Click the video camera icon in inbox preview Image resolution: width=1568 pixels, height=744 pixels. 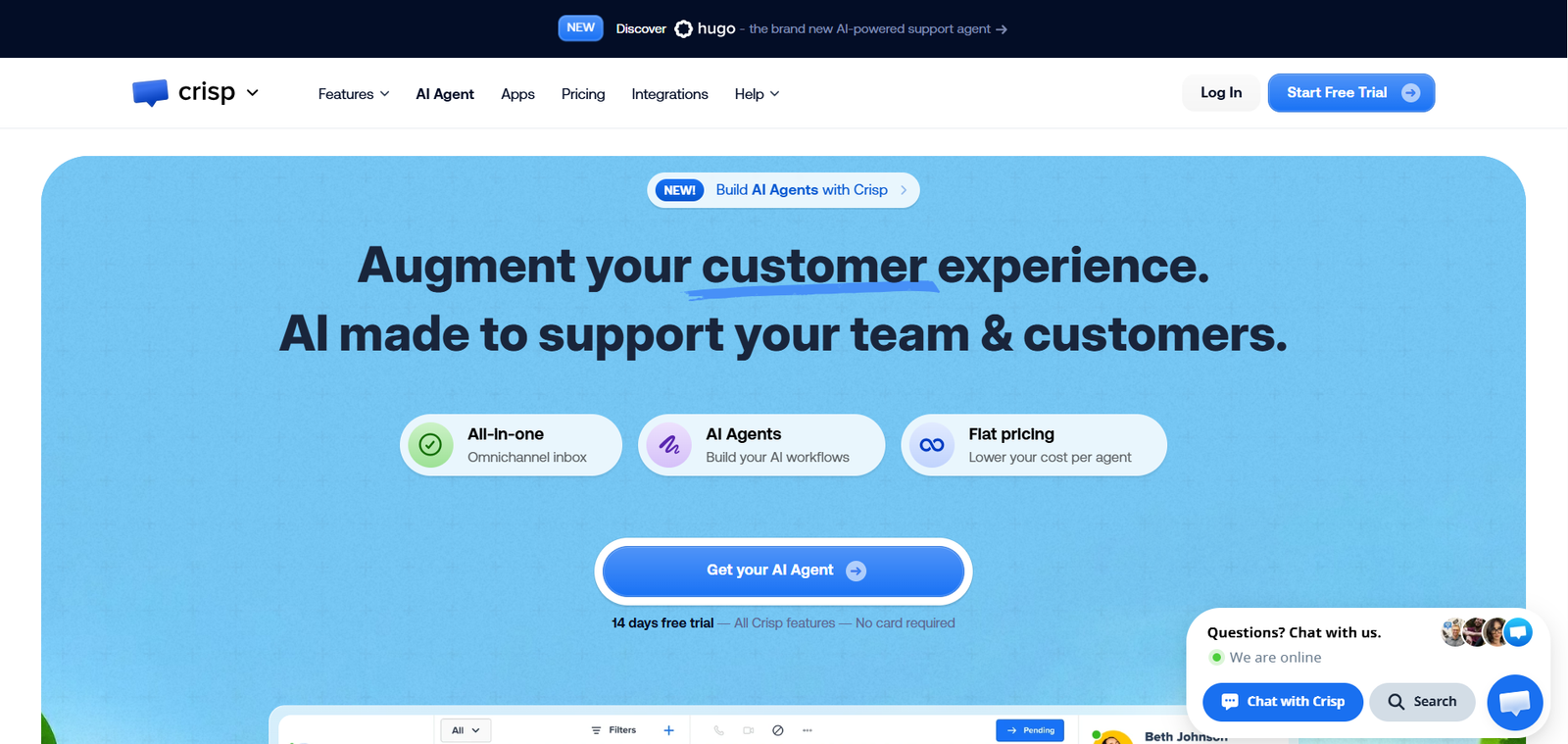coord(748,730)
